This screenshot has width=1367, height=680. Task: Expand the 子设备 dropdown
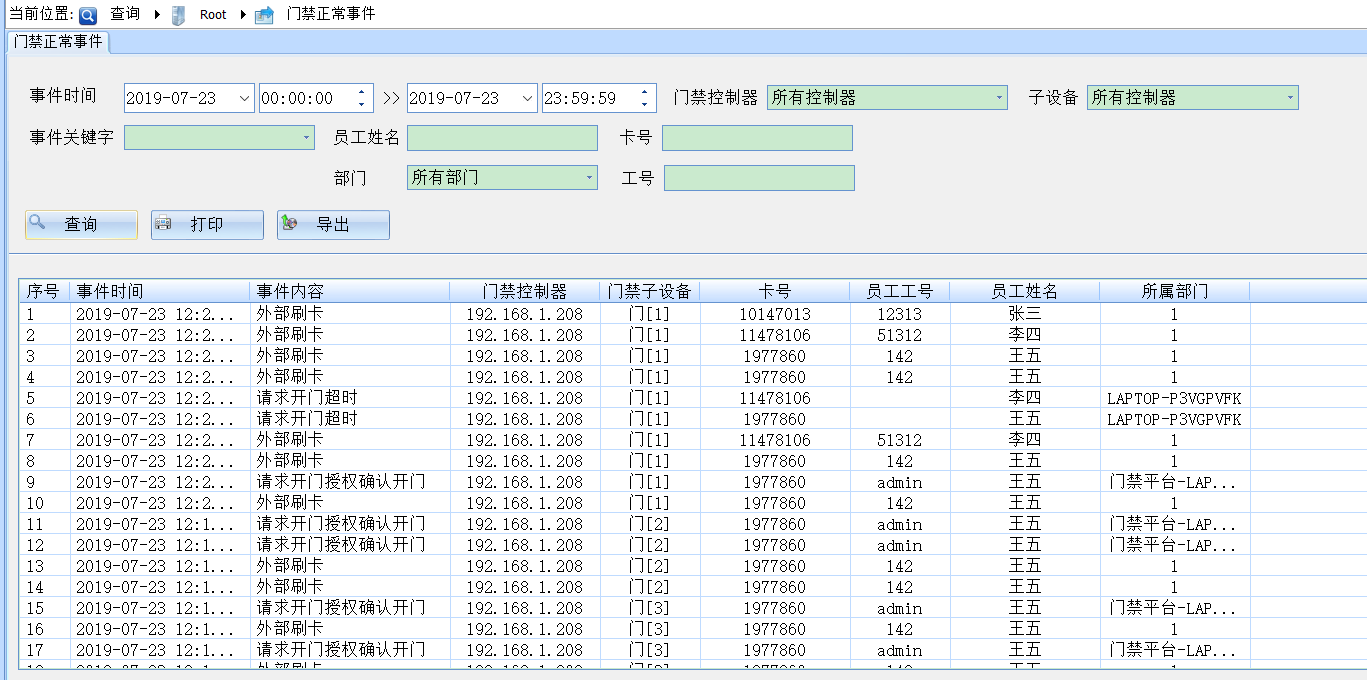point(1290,98)
